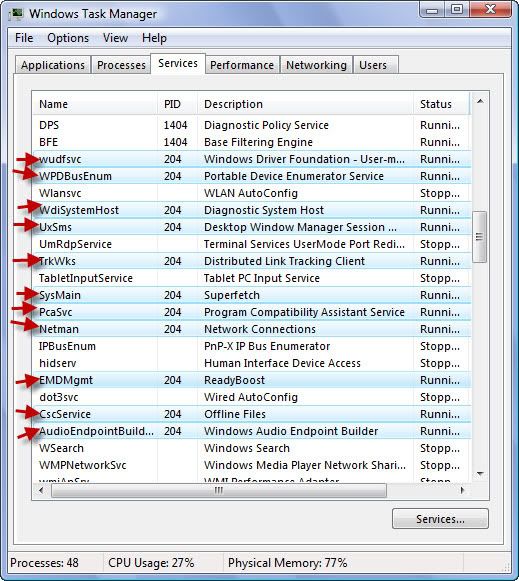Viewport: 519px width, 581px height.
Task: Select the UmRdpService service row
Action: 252,244
